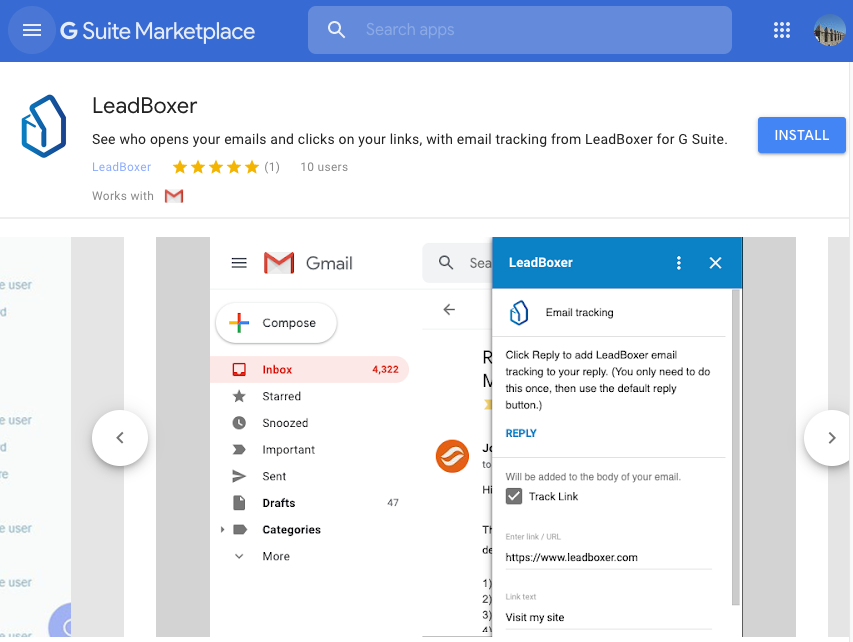This screenshot has height=642, width=853.
Task: Click the Categories label icon
Action: point(240,529)
